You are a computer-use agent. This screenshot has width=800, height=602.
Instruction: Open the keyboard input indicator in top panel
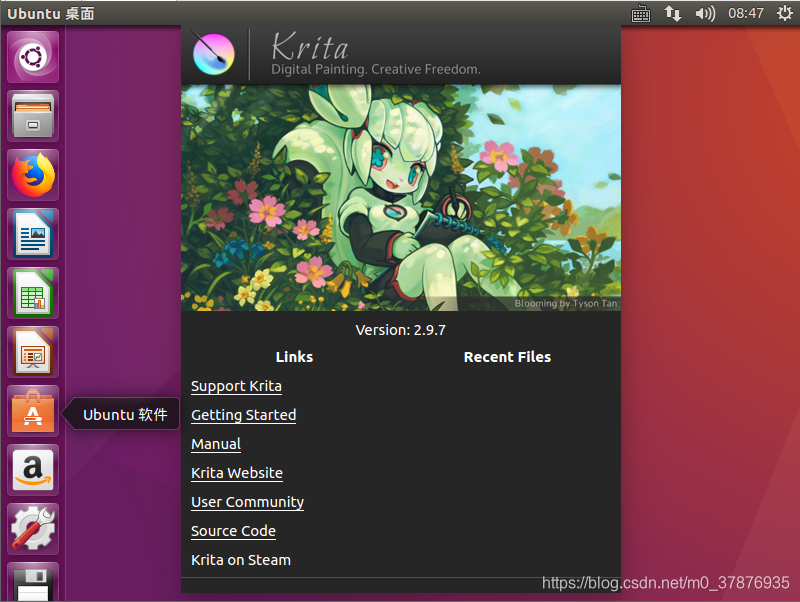pyautogui.click(x=641, y=14)
